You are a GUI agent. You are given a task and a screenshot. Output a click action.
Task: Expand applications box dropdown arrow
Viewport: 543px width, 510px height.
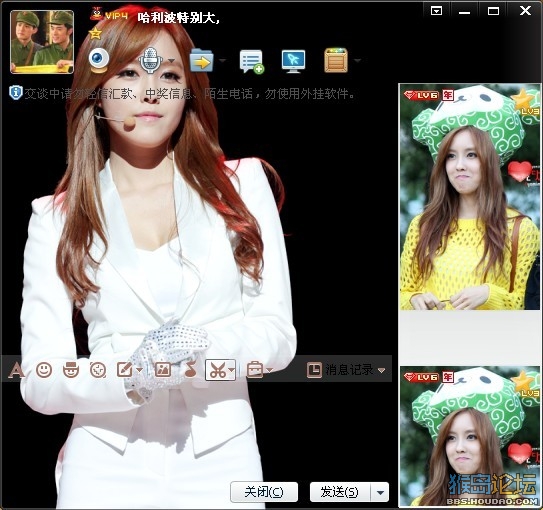(x=357, y=61)
